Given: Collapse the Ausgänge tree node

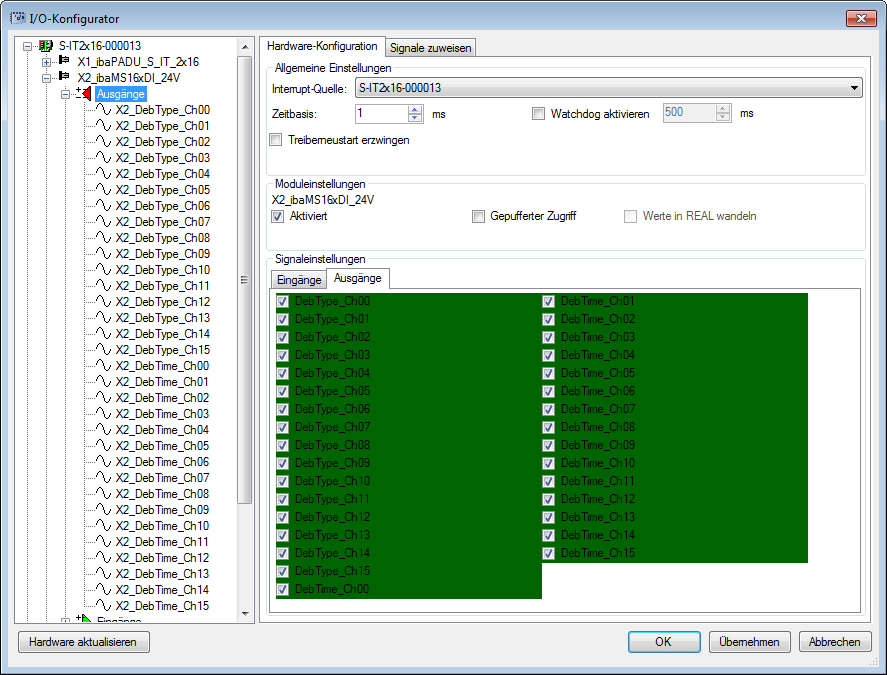Looking at the screenshot, I should pos(66,94).
